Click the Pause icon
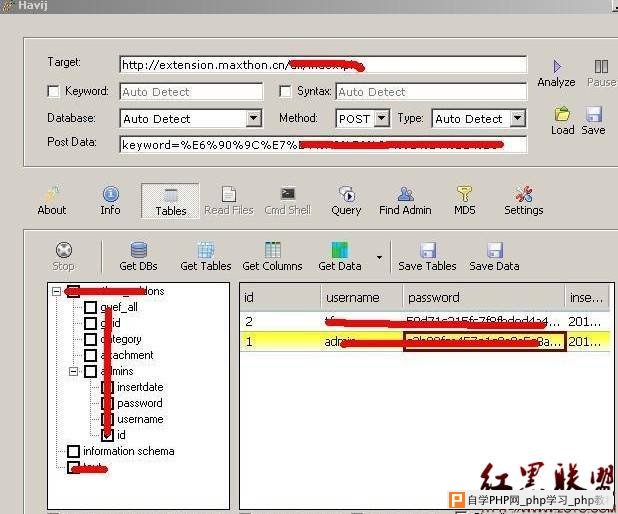This screenshot has width=618, height=514. tap(601, 67)
